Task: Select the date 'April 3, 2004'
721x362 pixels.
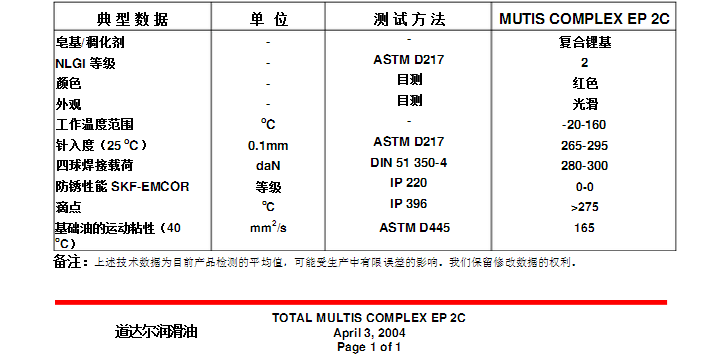Action: tap(369, 333)
